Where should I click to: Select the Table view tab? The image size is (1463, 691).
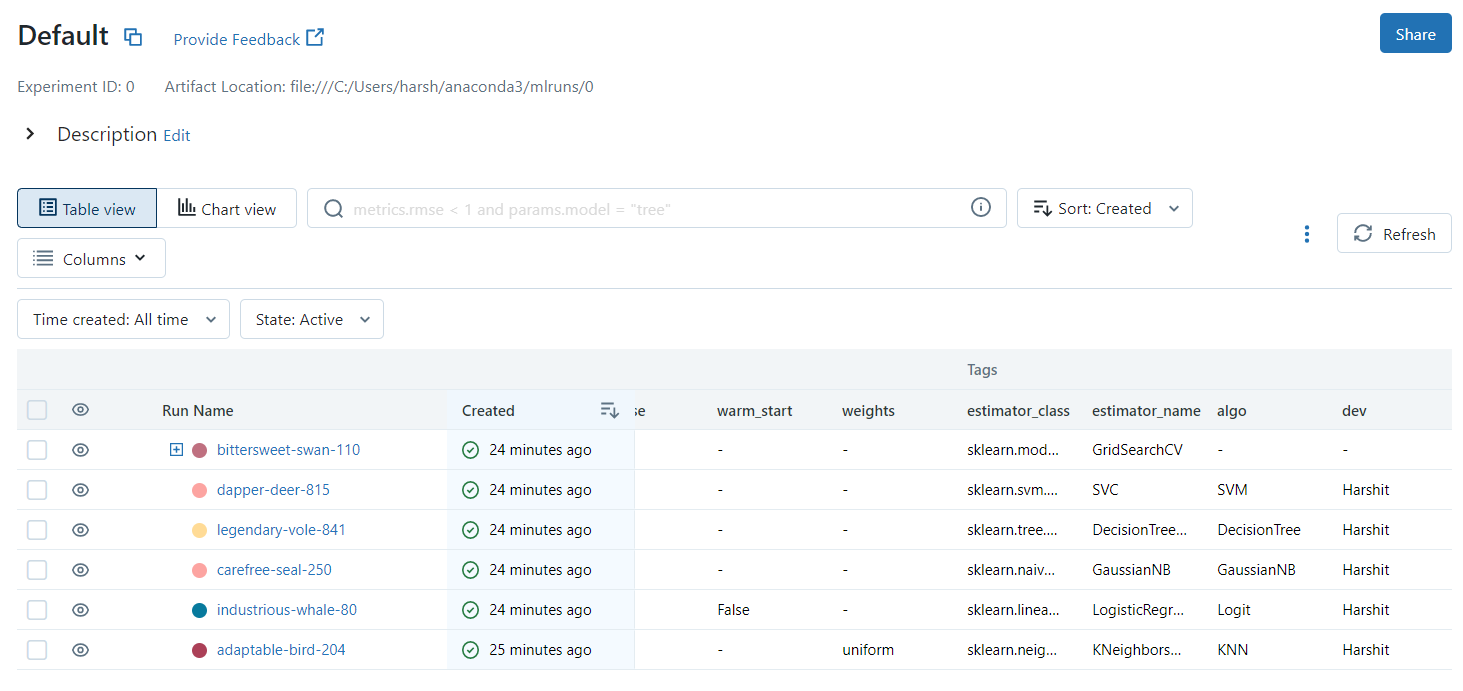pyautogui.click(x=86, y=208)
